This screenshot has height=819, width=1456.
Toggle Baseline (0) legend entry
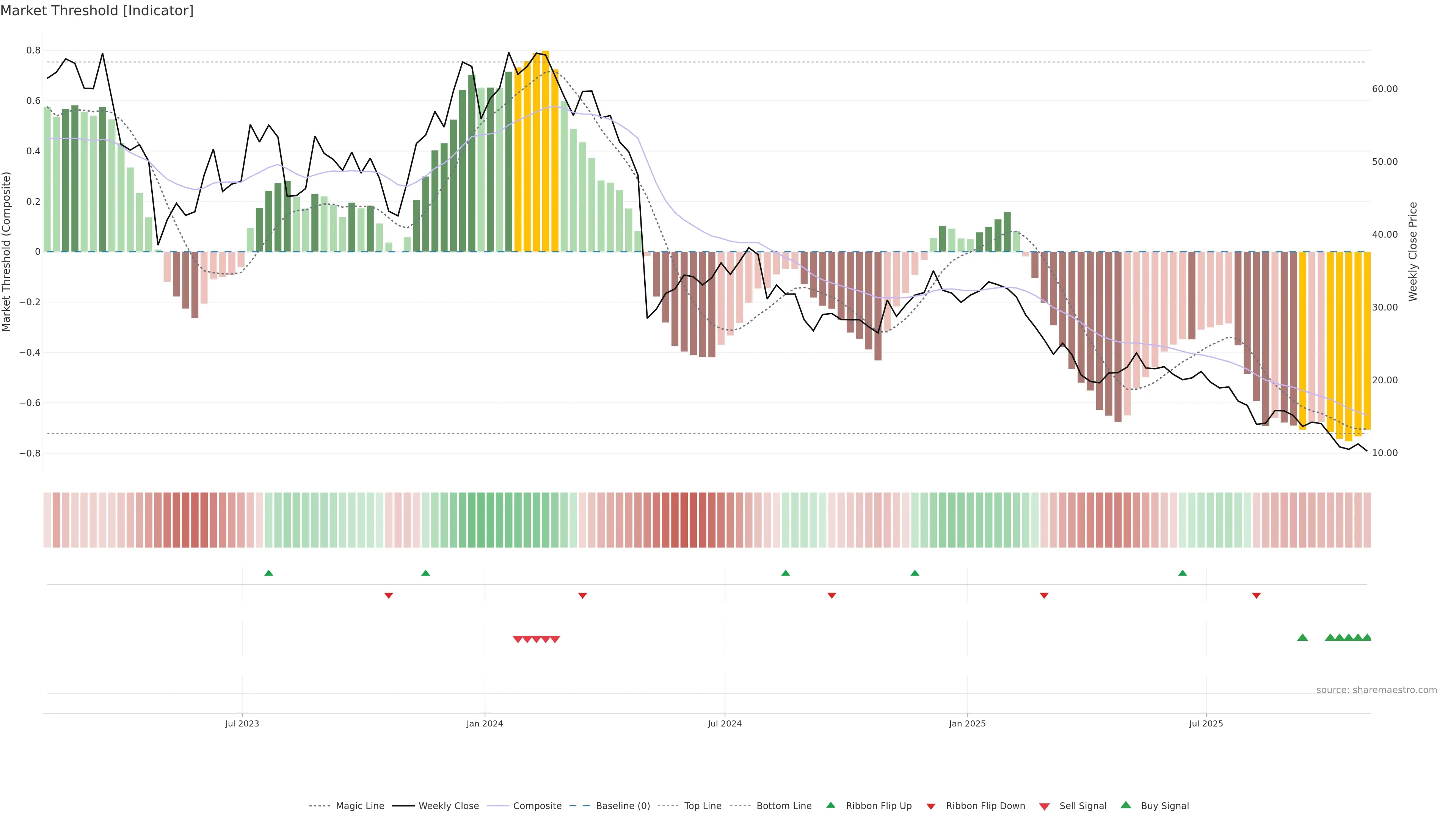coord(622,806)
